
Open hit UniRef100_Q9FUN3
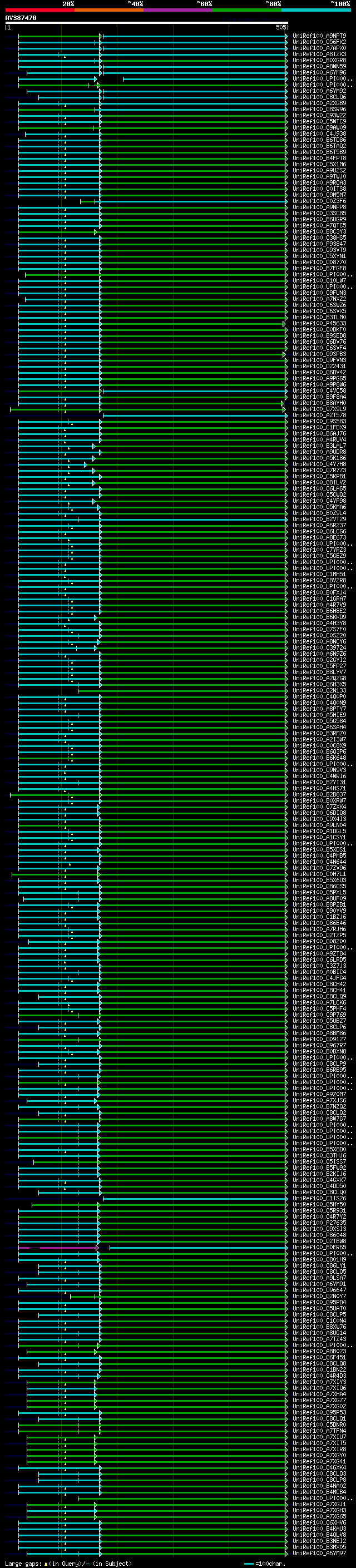[x=319, y=293]
